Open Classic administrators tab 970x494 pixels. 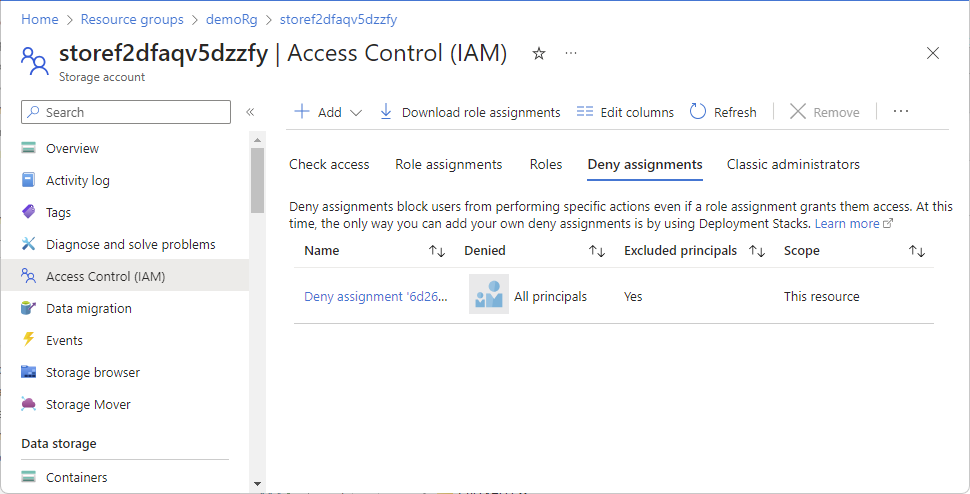coord(793,164)
